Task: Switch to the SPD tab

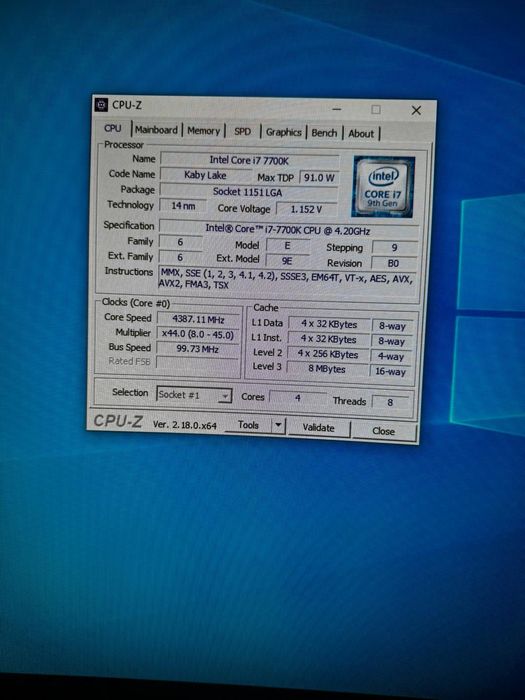Action: click(242, 132)
